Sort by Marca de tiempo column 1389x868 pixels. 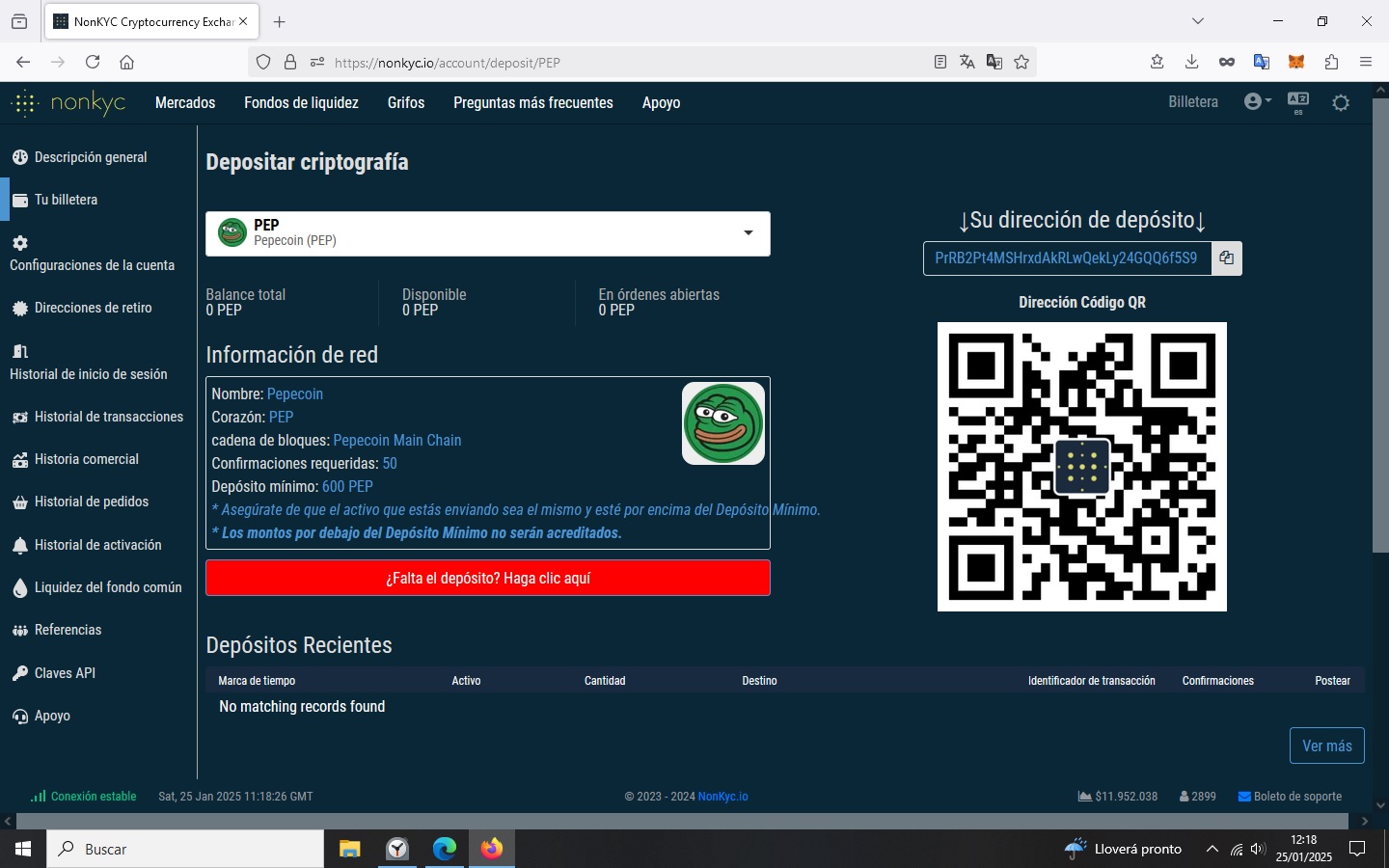click(257, 681)
